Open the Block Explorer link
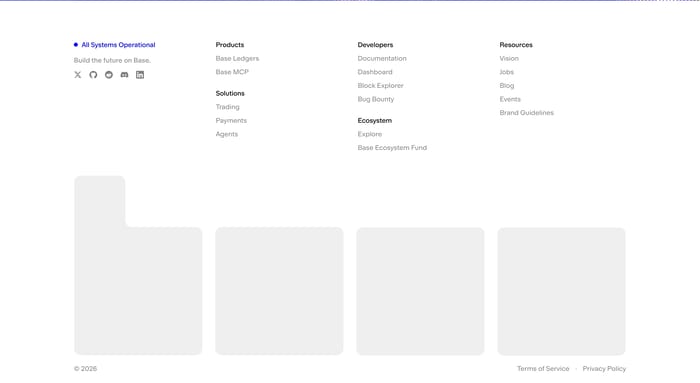 click(380, 85)
